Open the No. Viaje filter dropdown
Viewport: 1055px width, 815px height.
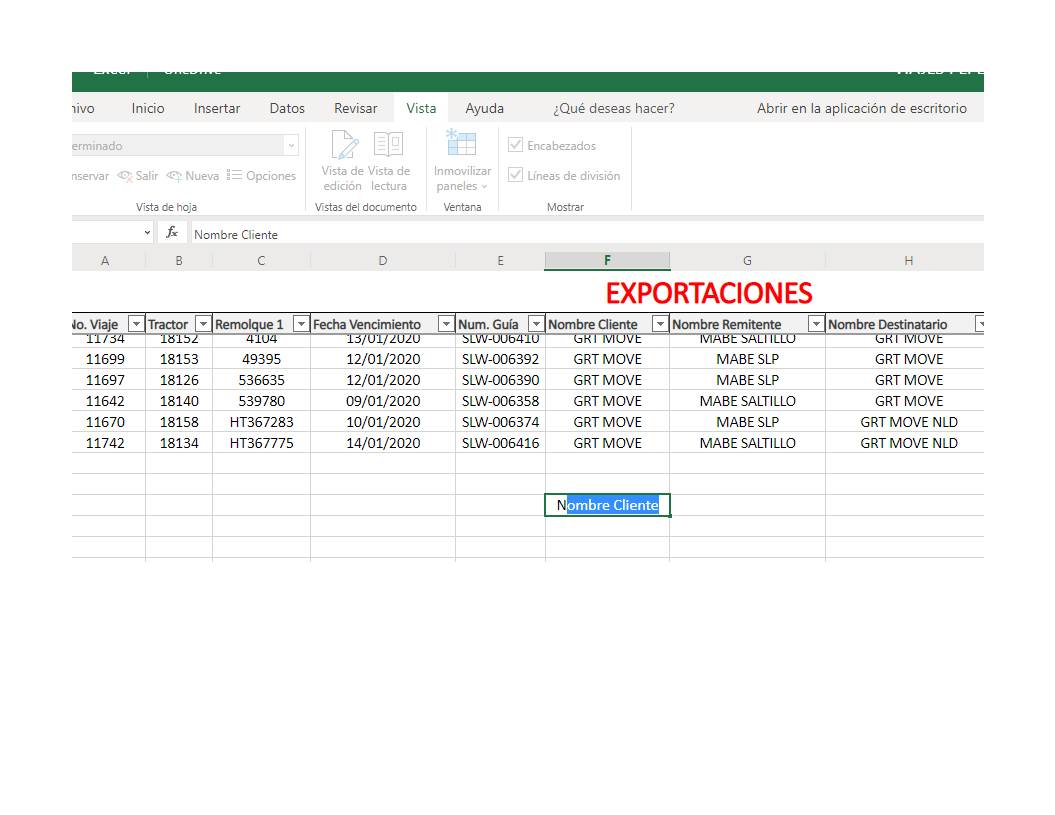tap(136, 324)
